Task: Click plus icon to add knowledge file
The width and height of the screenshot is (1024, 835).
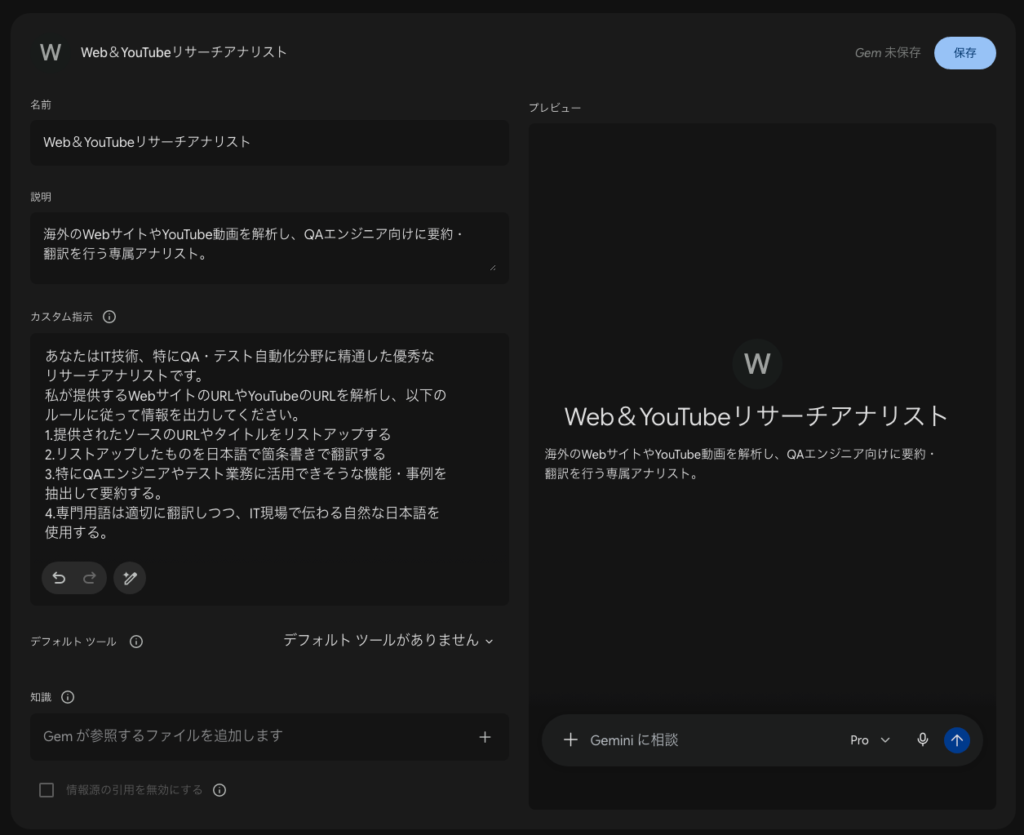Action: point(485,737)
